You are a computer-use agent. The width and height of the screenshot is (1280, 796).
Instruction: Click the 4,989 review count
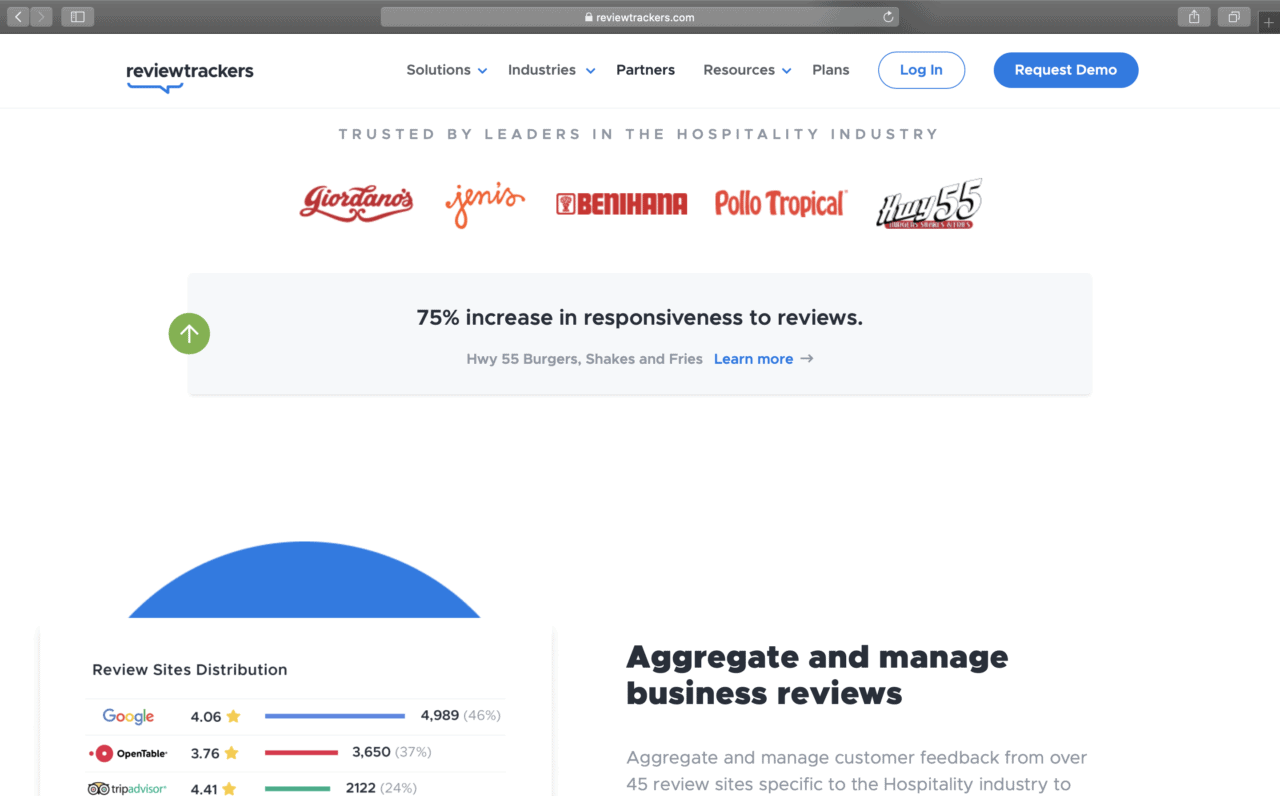click(440, 716)
